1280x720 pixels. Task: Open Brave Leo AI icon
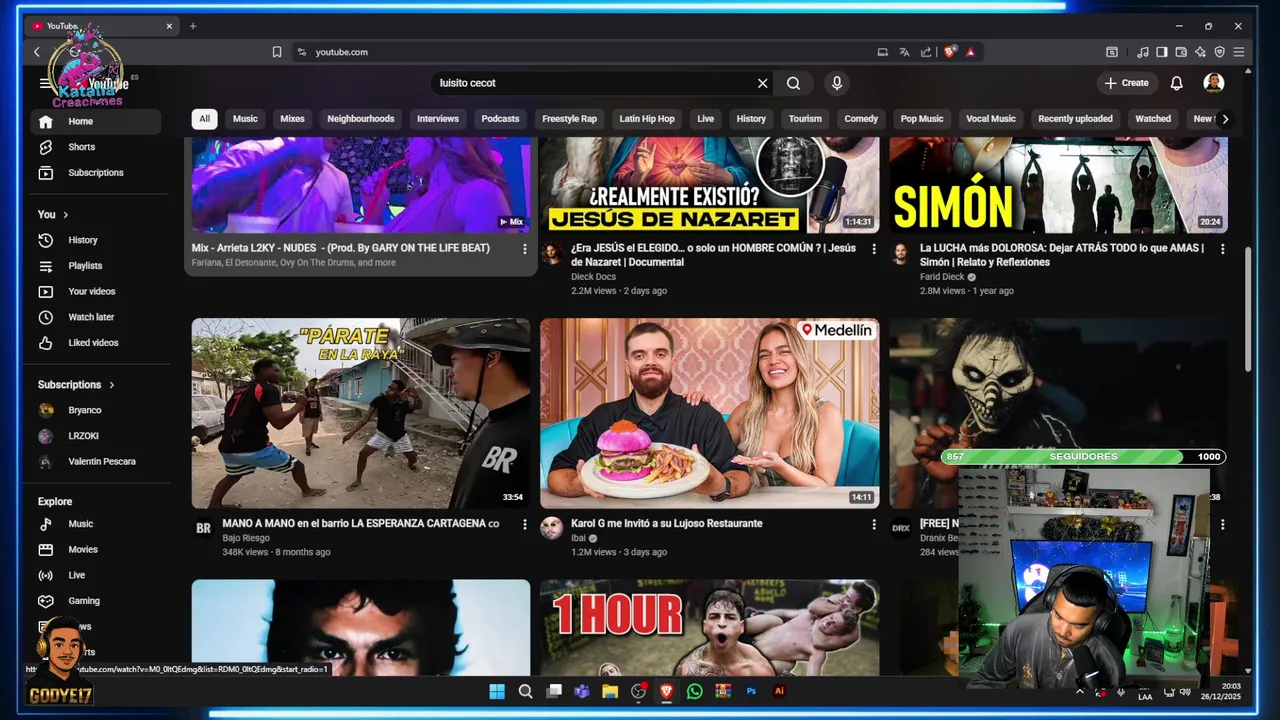1200,52
